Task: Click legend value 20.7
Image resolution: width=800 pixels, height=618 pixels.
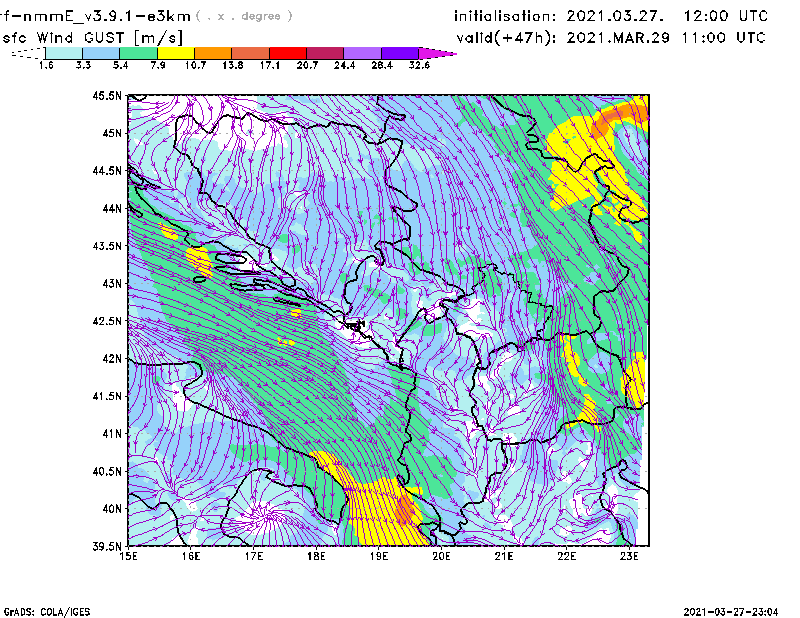Action: pos(307,65)
